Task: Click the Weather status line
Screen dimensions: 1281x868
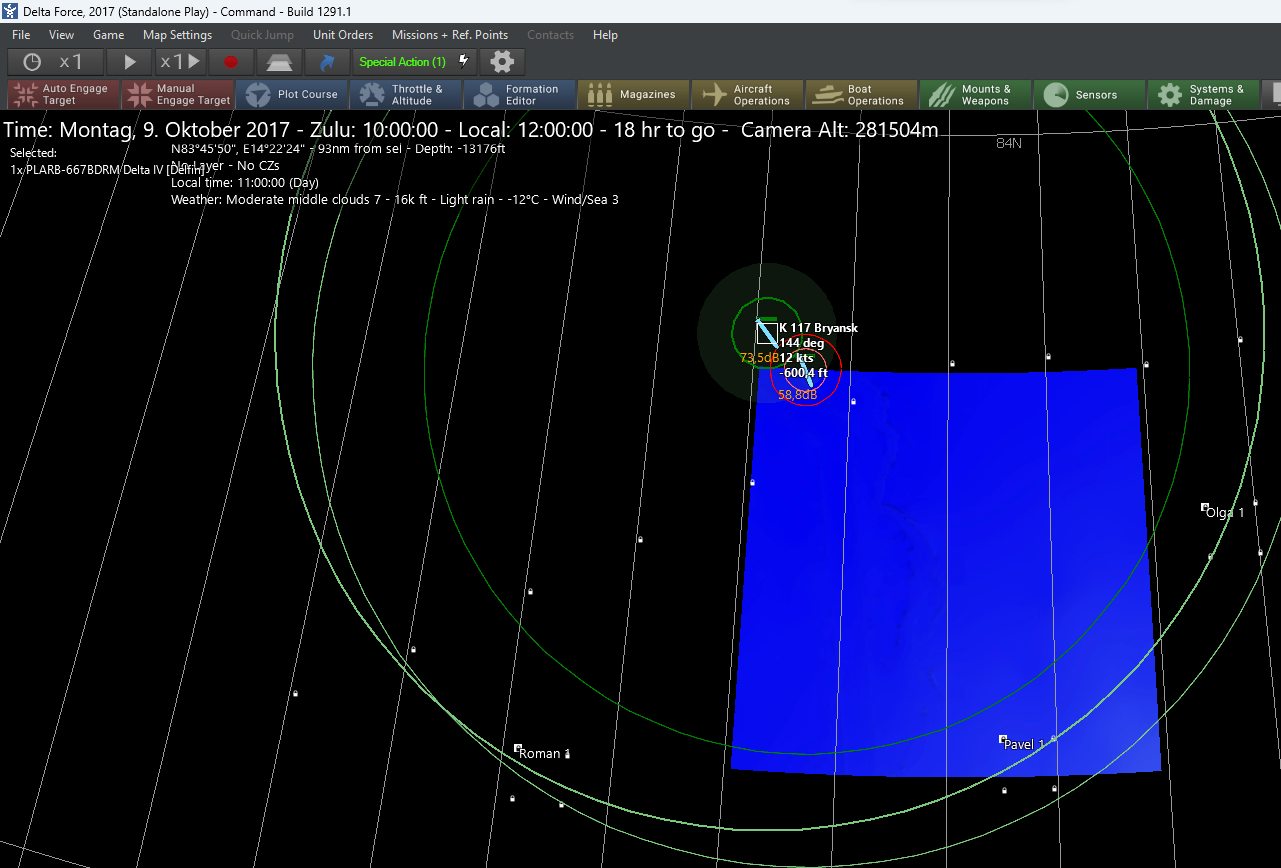Action: pos(395,199)
